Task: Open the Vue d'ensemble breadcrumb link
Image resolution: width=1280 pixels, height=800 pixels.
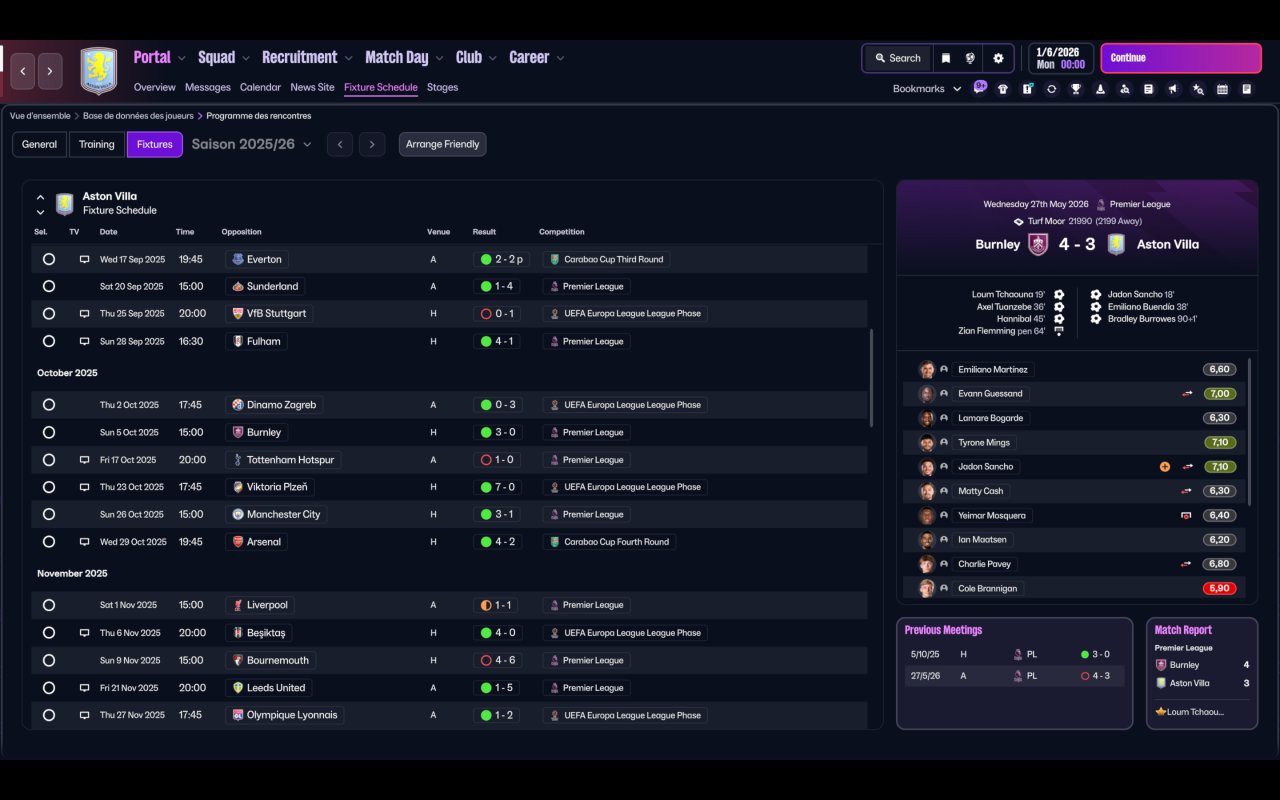Action: (x=40, y=116)
